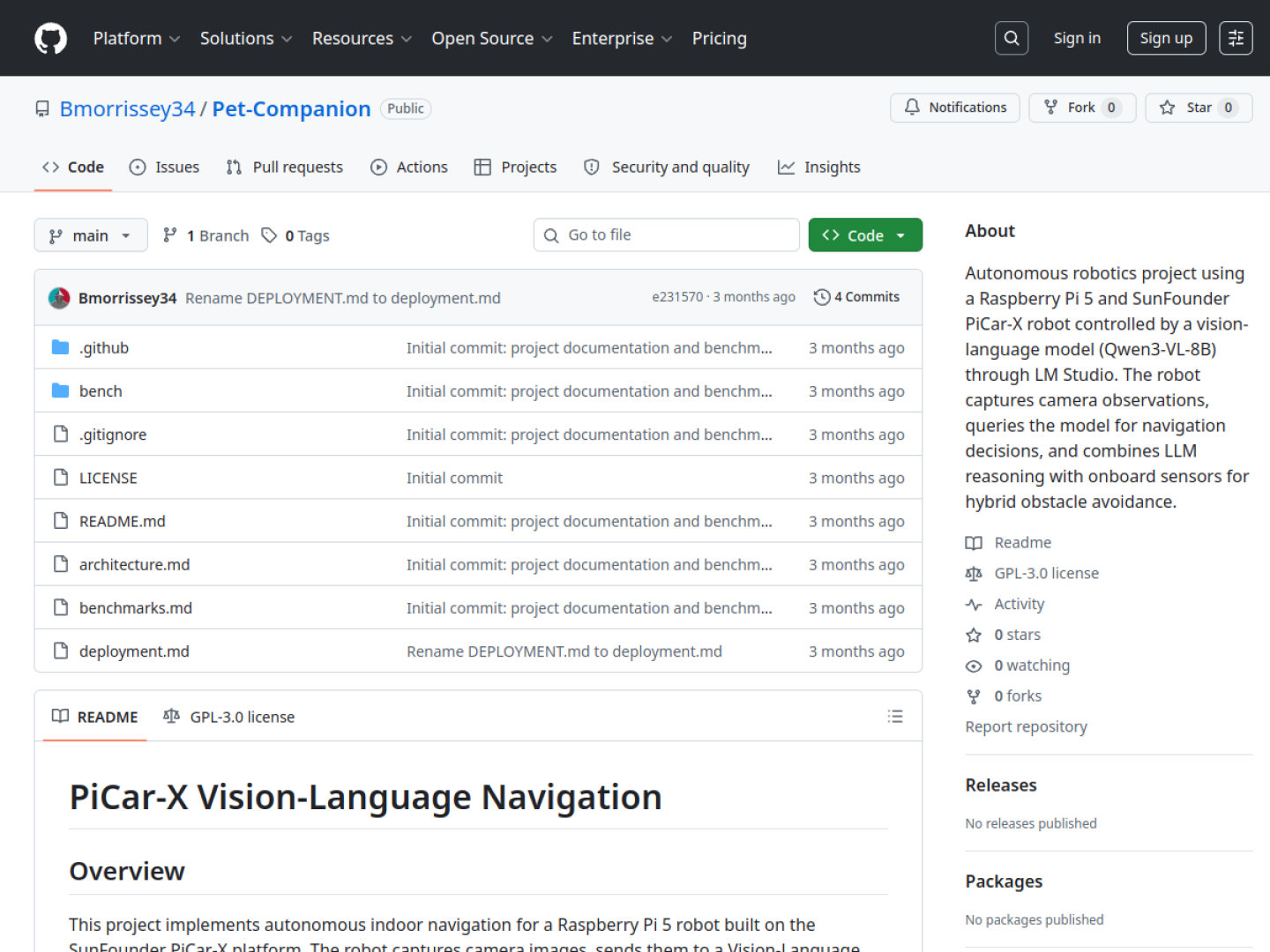Click the Go to file search field

667,235
